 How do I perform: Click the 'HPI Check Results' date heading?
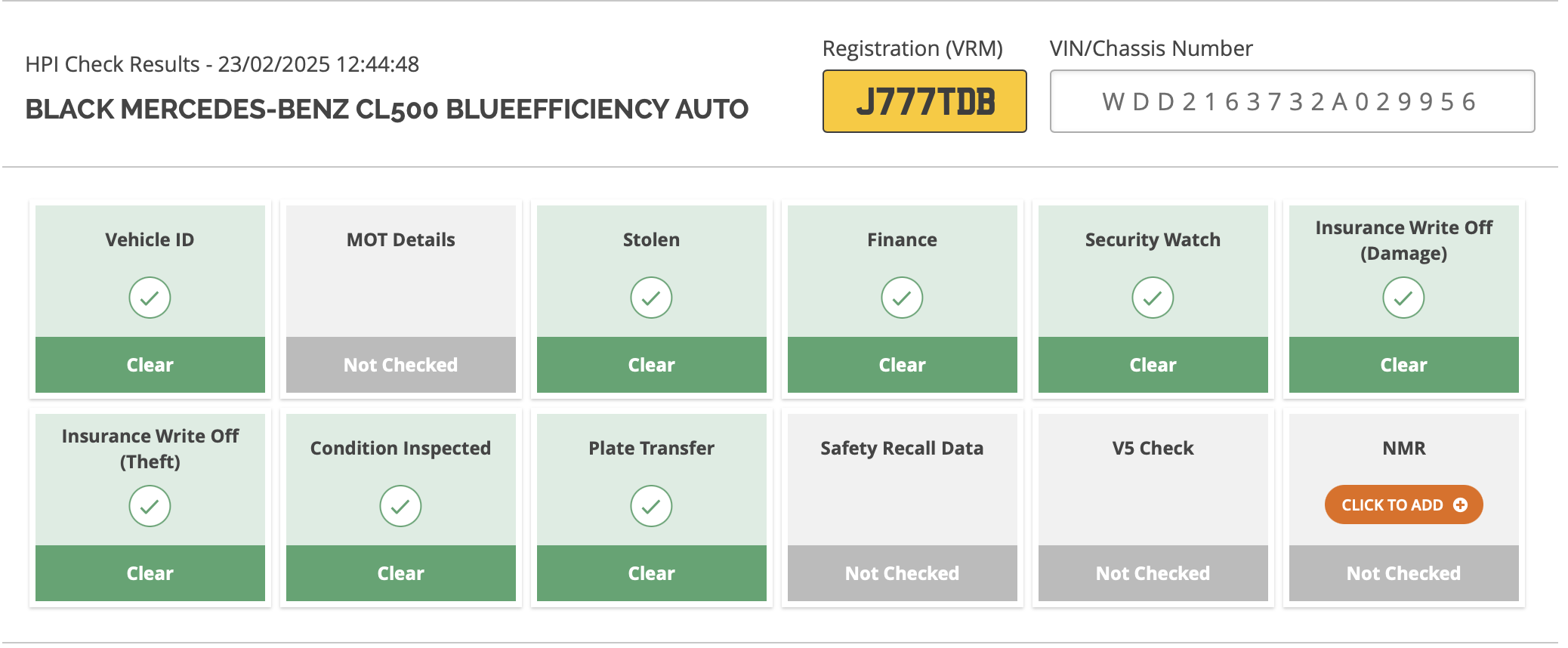tap(222, 64)
